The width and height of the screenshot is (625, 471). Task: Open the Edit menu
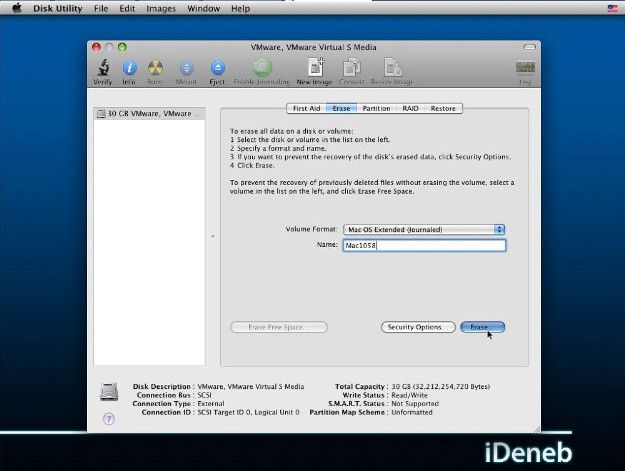click(127, 8)
